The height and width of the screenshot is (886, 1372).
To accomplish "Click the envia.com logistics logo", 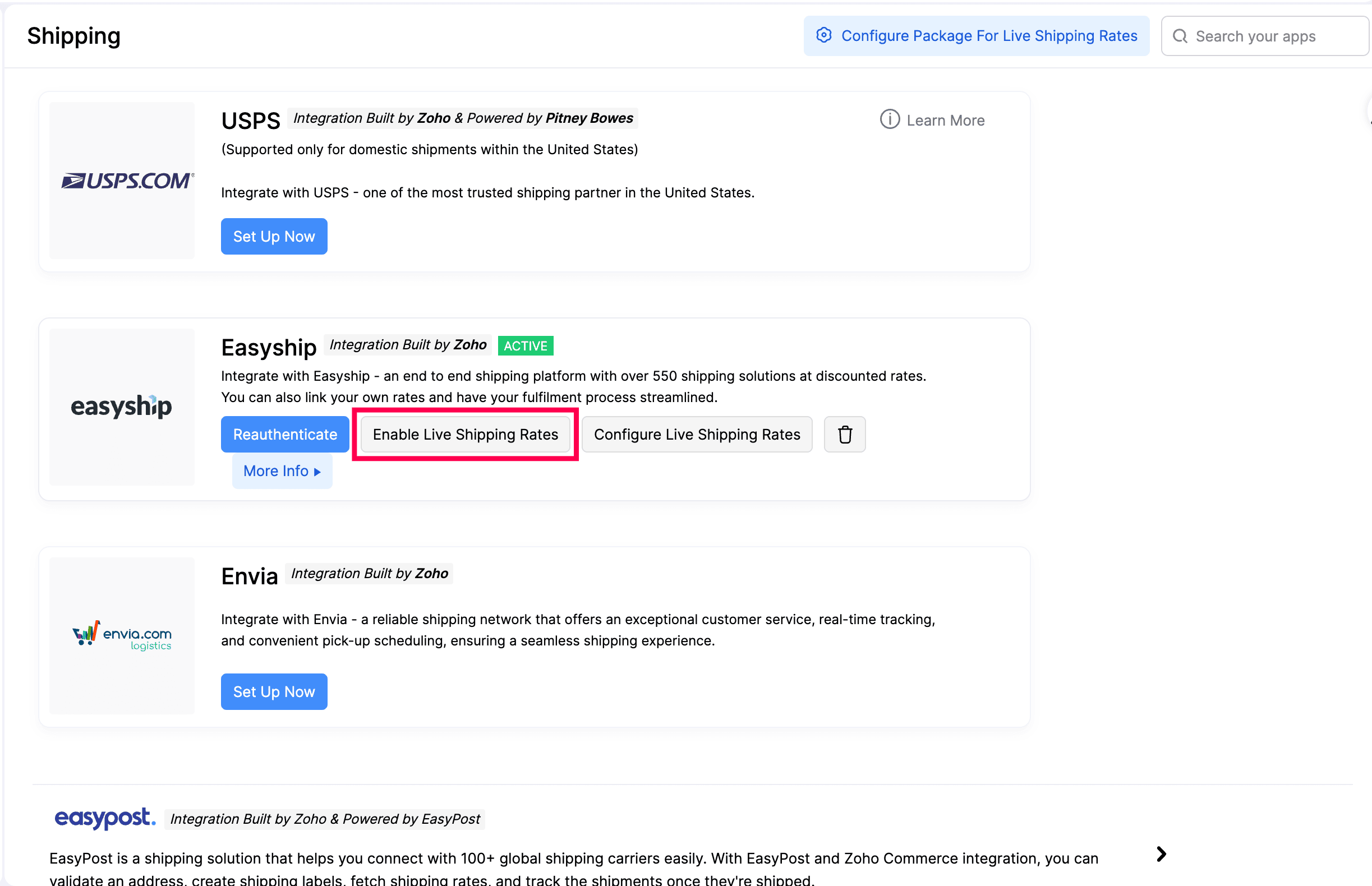I will tap(122, 636).
